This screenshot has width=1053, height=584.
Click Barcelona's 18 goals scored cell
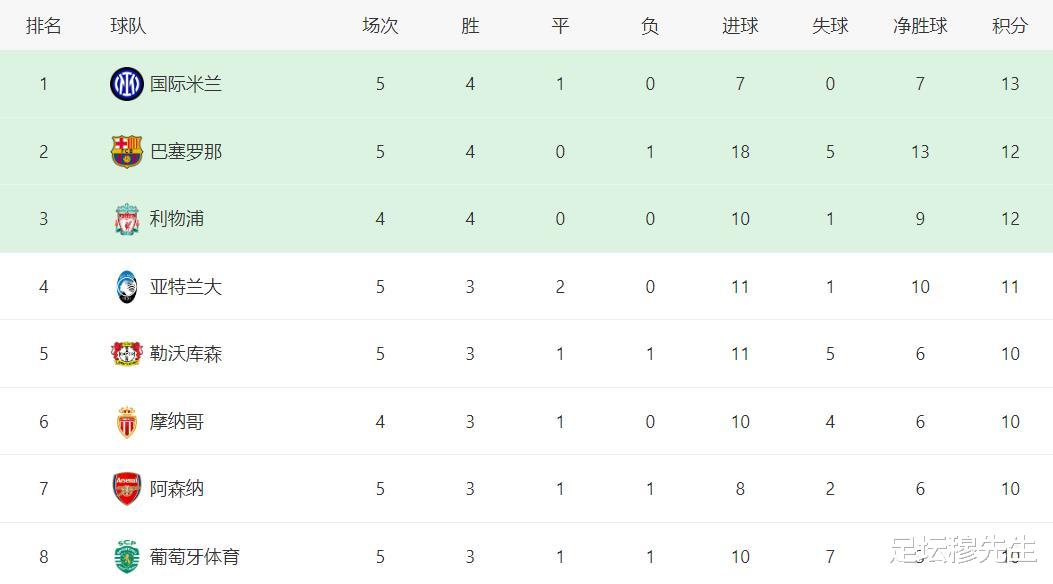pyautogui.click(x=740, y=152)
